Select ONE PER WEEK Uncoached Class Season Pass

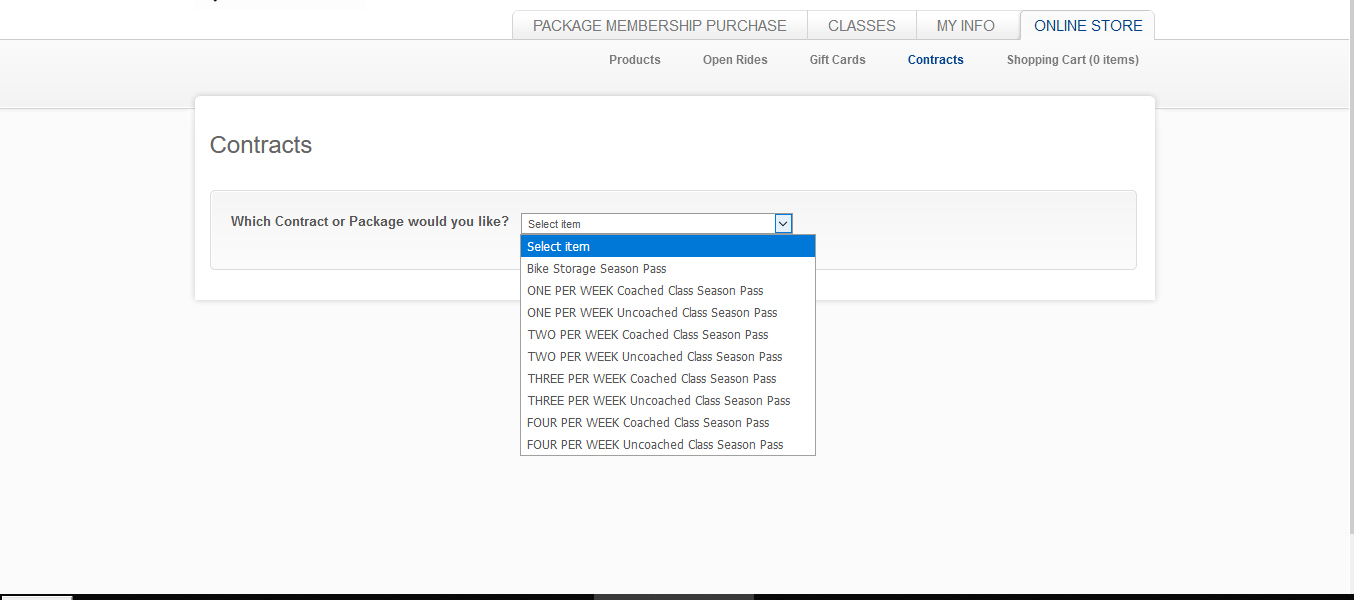pyautogui.click(x=667, y=313)
